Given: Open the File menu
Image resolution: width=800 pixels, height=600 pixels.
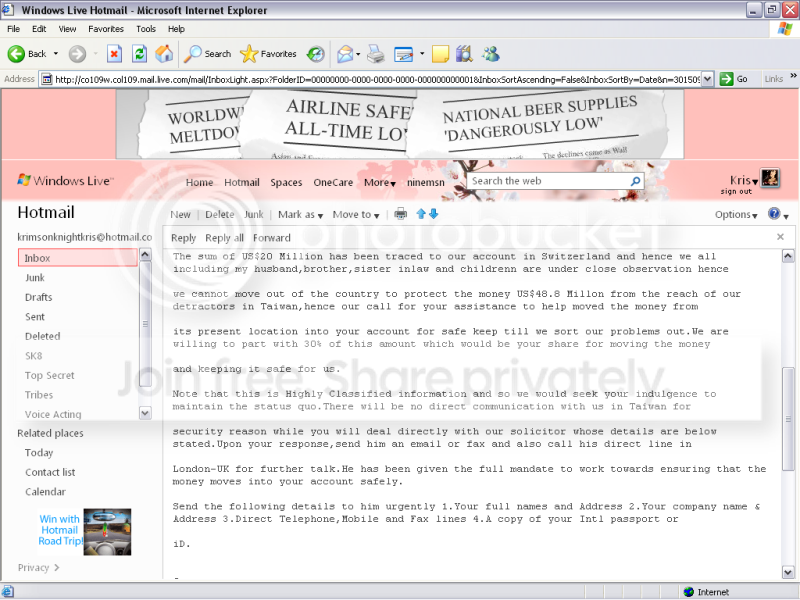Looking at the screenshot, I should pyautogui.click(x=13, y=29).
